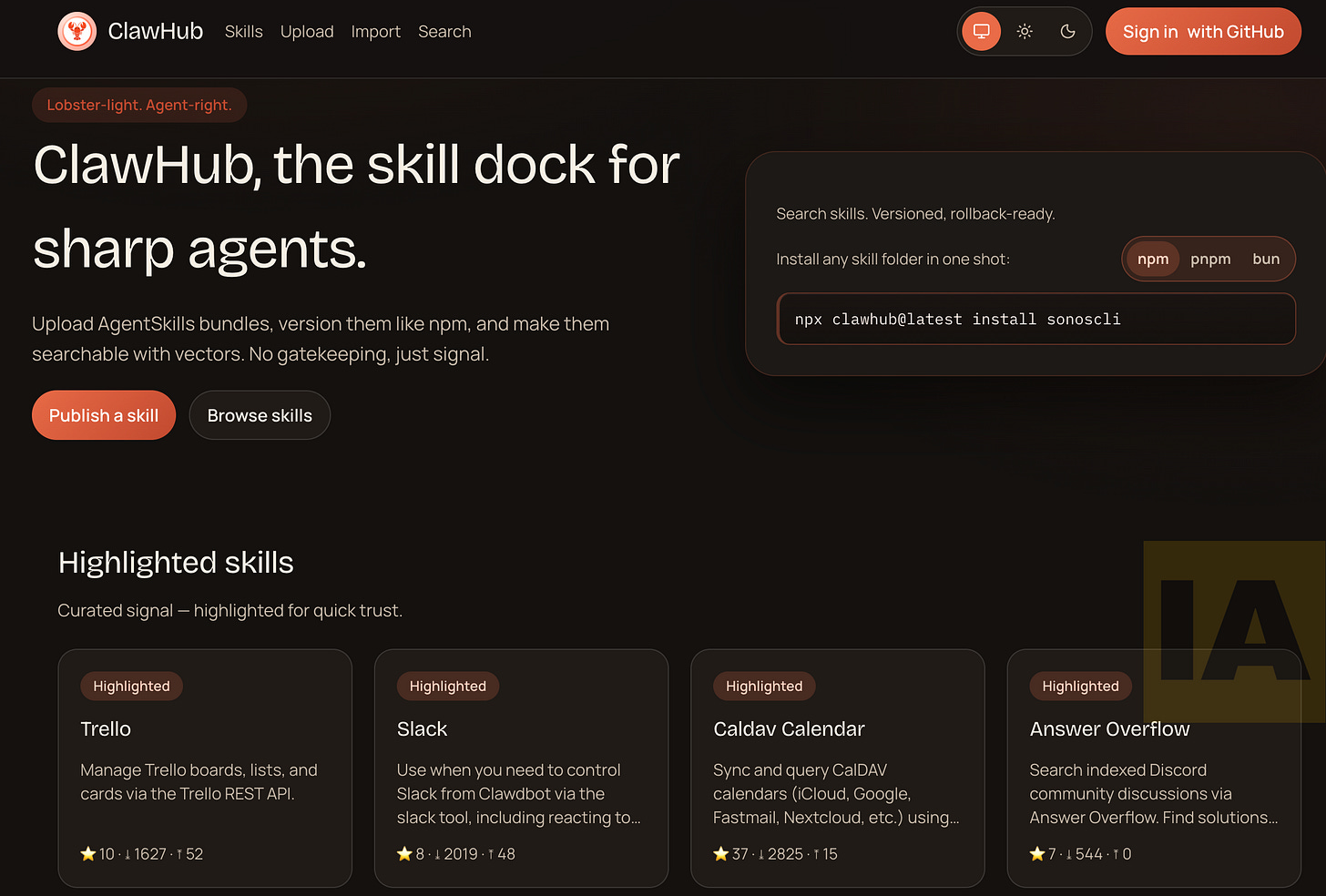Viewport: 1326px width, 896px height.
Task: Open the Search page from the navbar
Action: [x=444, y=31]
